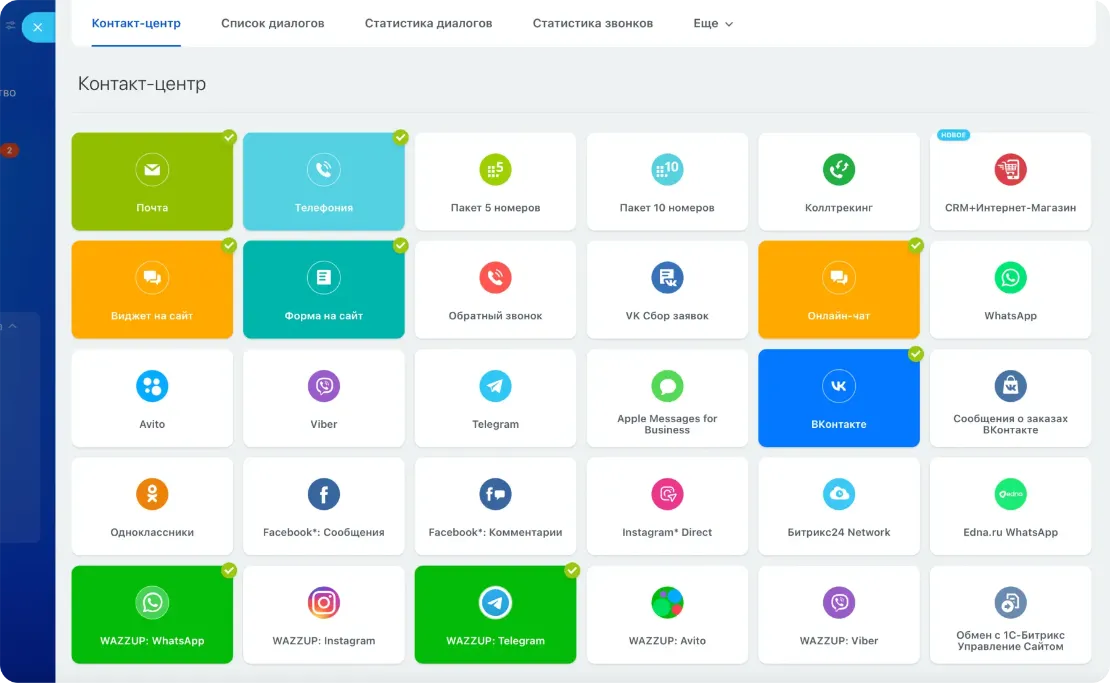1110x683 pixels.
Task: Click the WAZZUP: Avito colored dots icon
Action: pos(667,602)
